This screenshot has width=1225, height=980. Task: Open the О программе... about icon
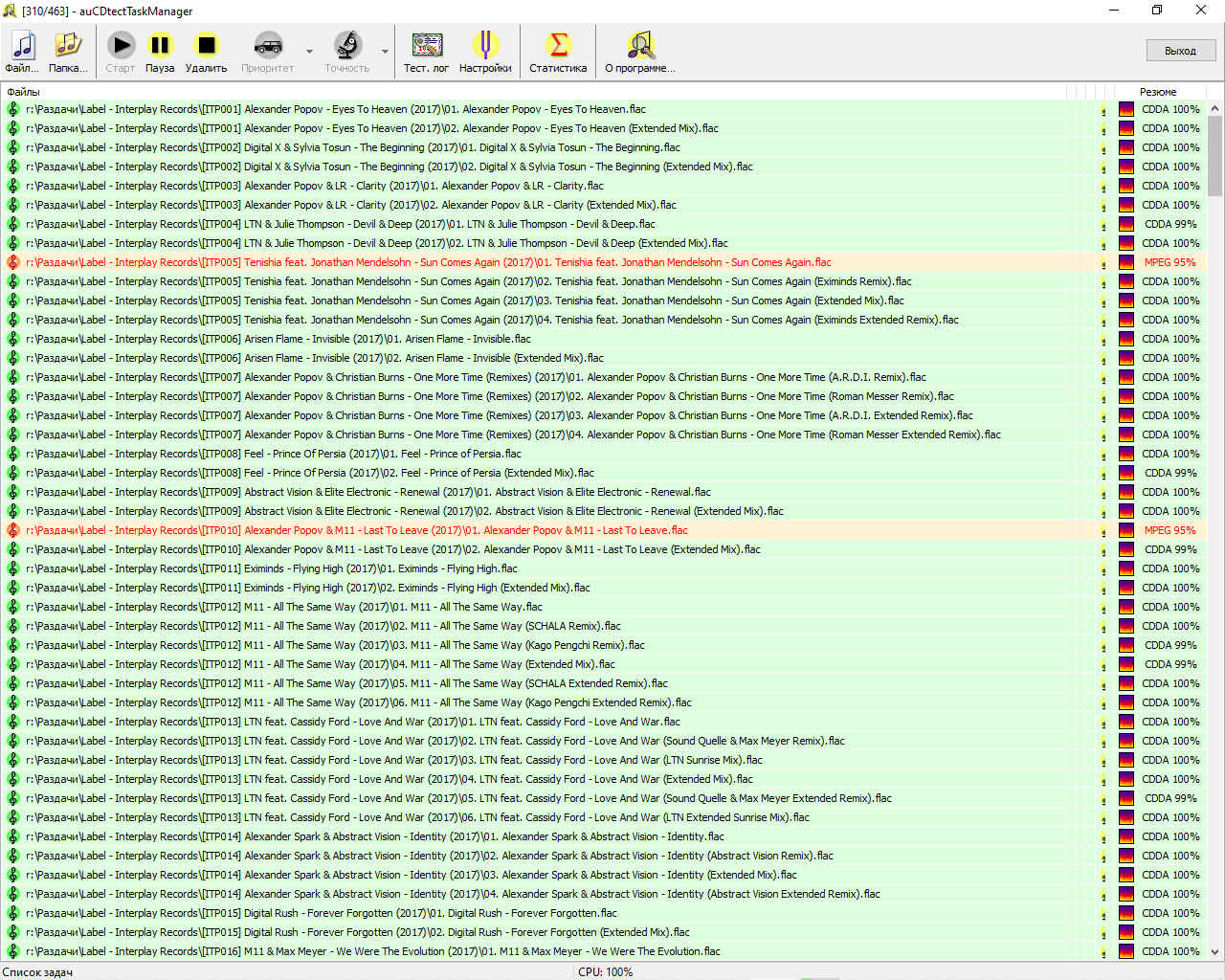(x=640, y=52)
